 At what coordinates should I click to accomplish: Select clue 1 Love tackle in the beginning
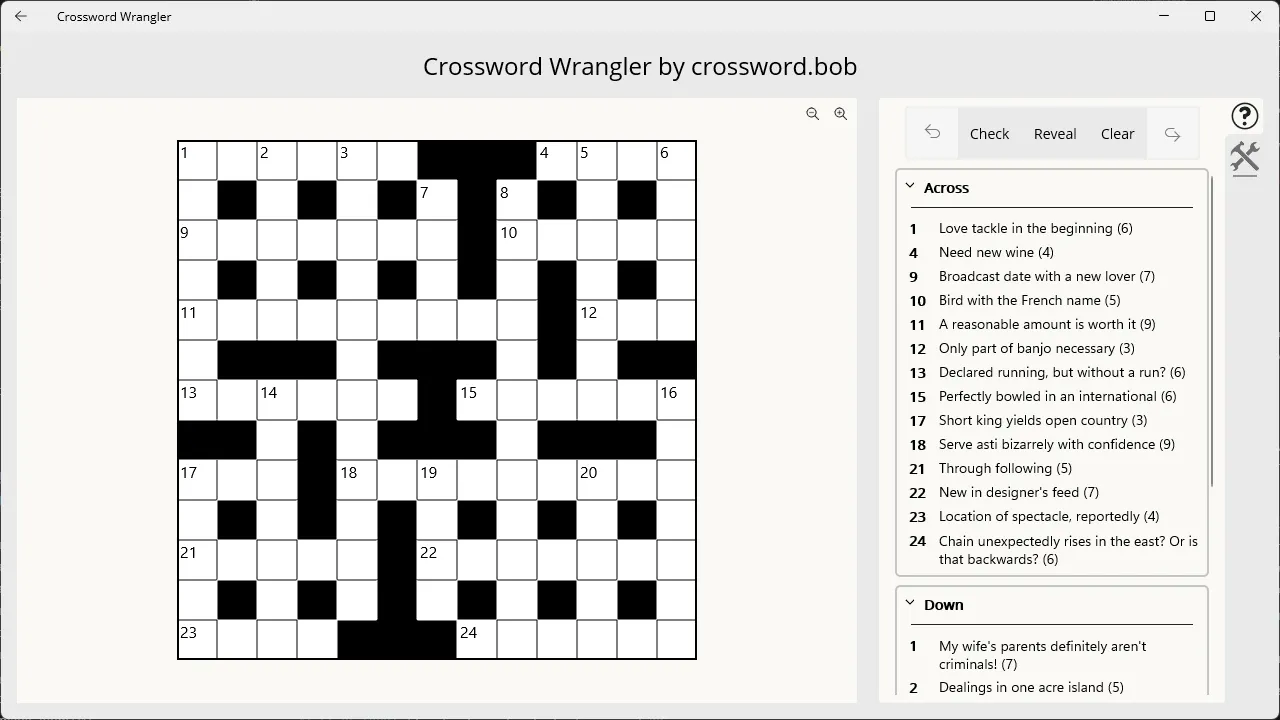coord(1051,228)
